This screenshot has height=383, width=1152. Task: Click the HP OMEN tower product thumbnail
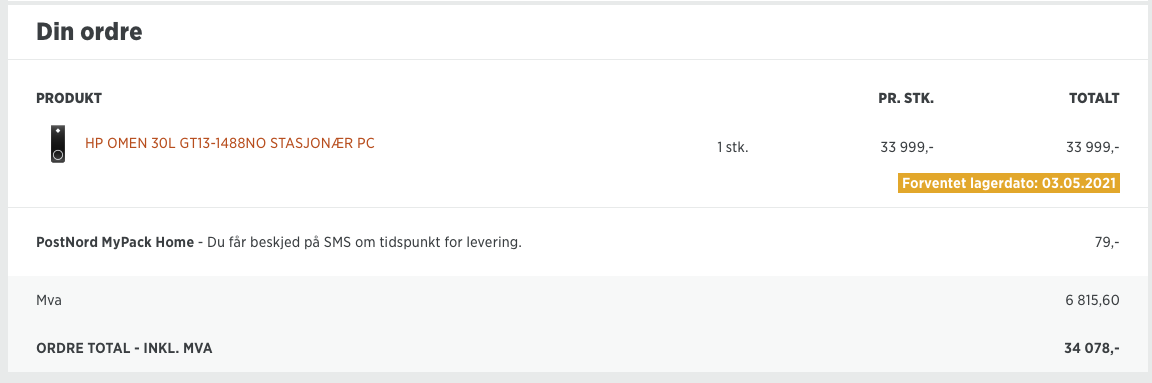58,144
